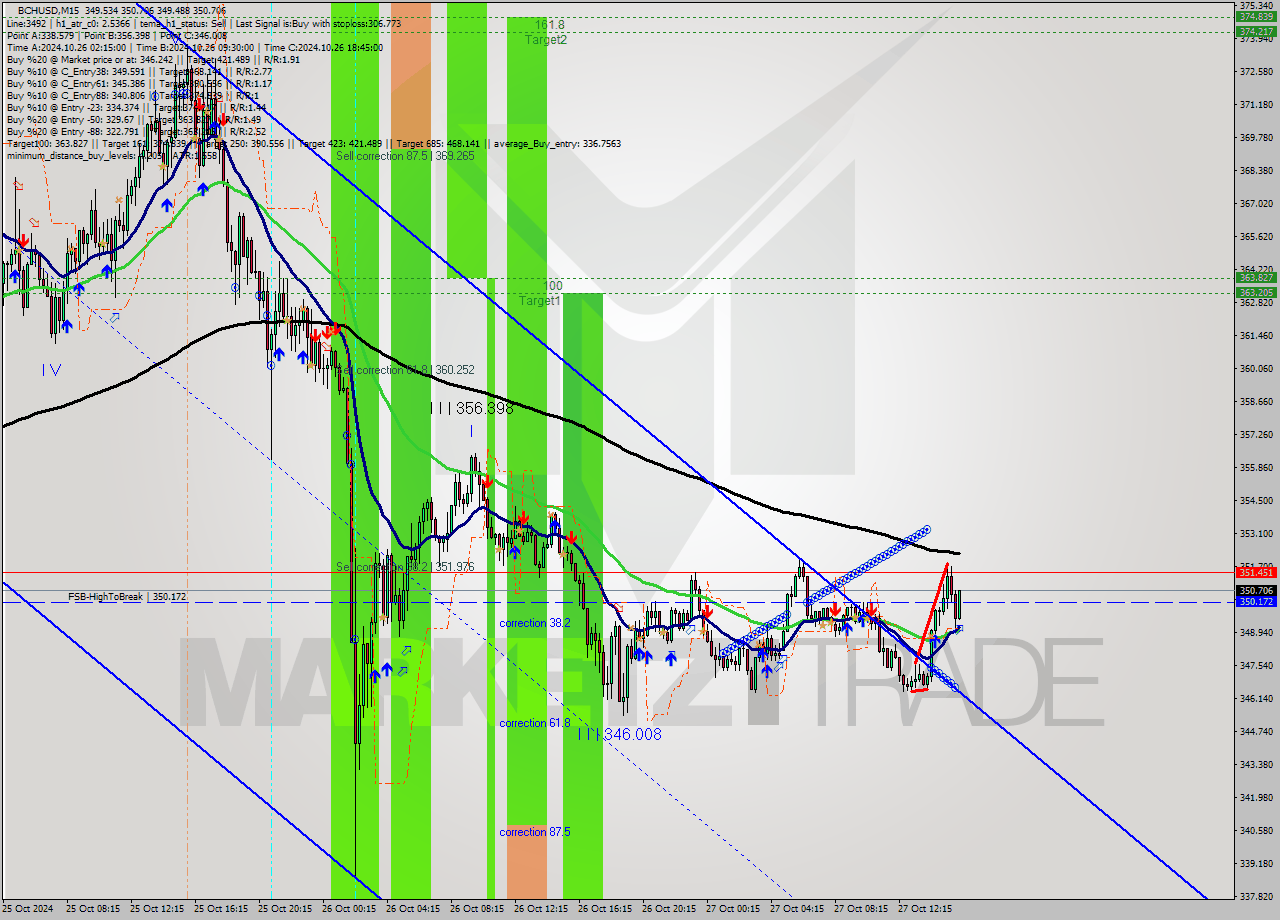This screenshot has height=920, width=1280.
Task: Click the 369.780 price axis value
Action: click(1256, 138)
